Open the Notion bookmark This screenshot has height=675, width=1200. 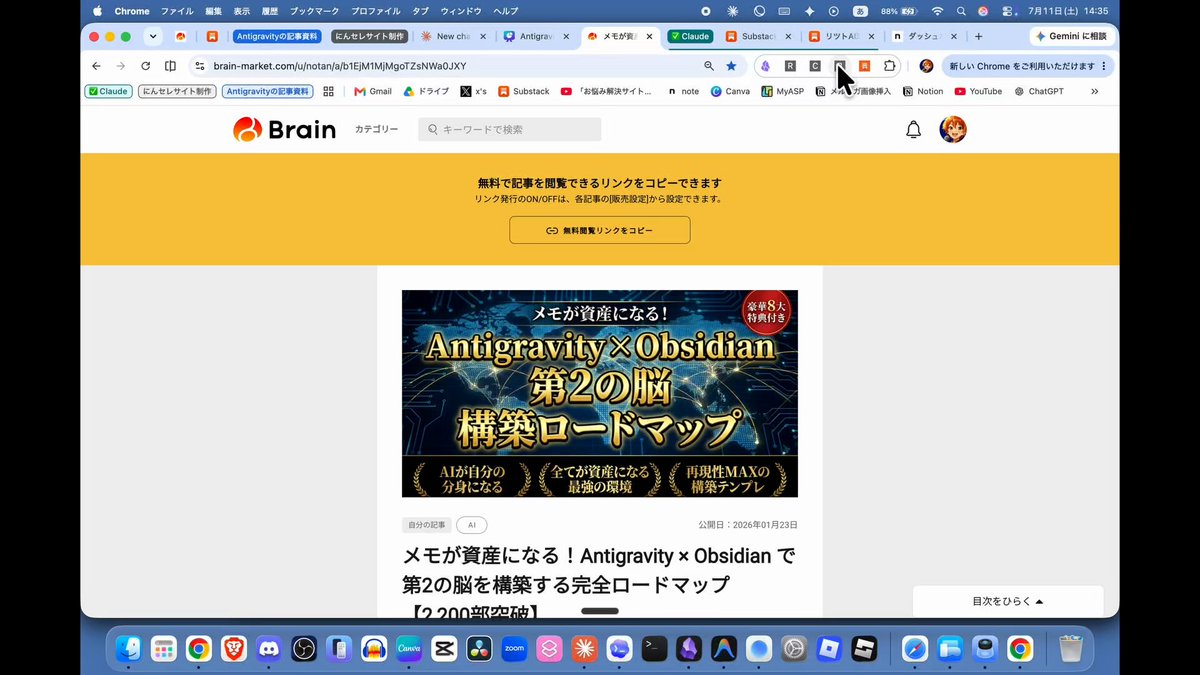click(x=923, y=91)
